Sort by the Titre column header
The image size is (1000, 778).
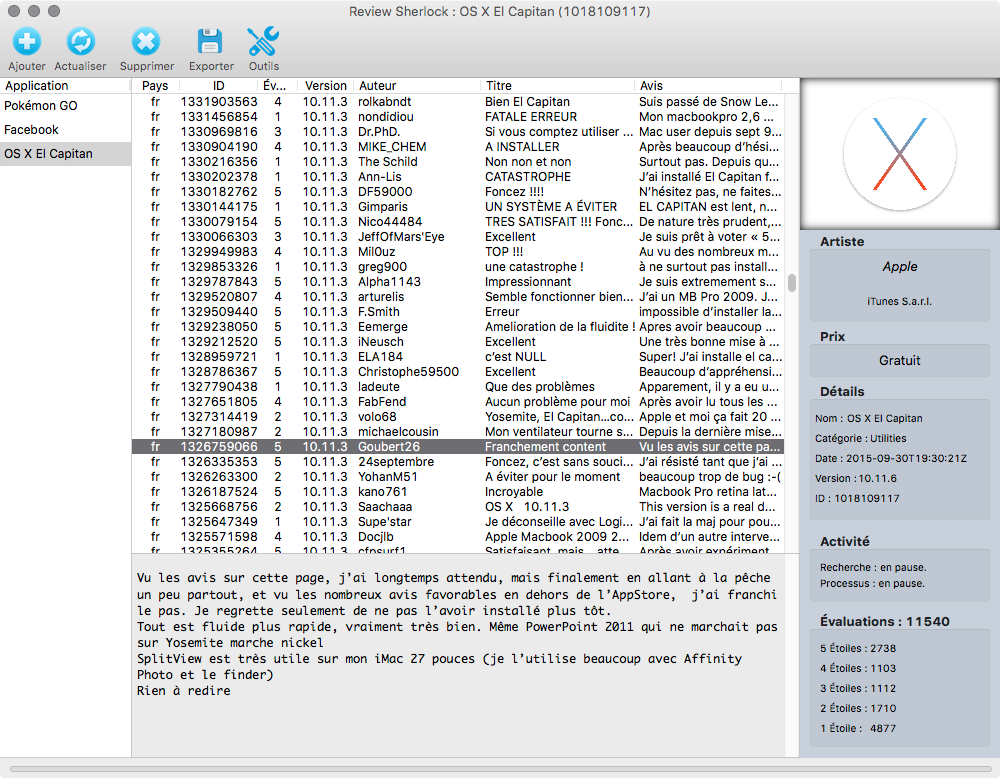point(557,85)
